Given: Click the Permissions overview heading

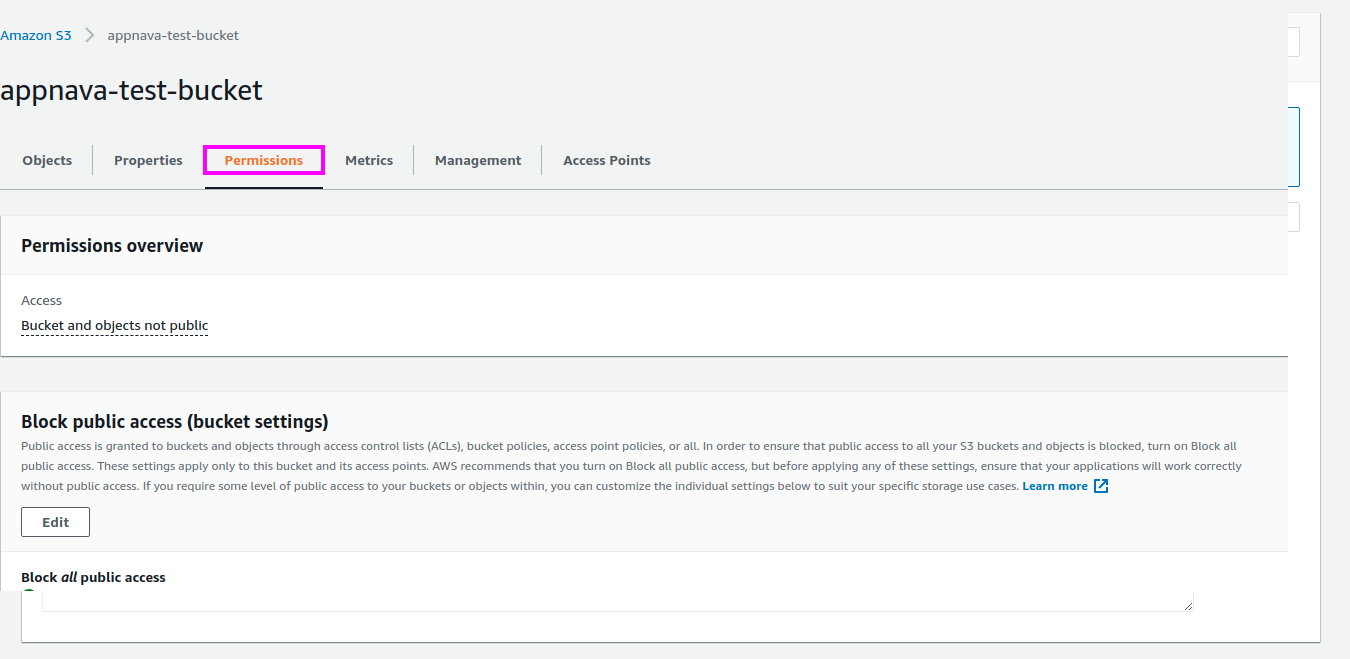Looking at the screenshot, I should click(x=112, y=246).
